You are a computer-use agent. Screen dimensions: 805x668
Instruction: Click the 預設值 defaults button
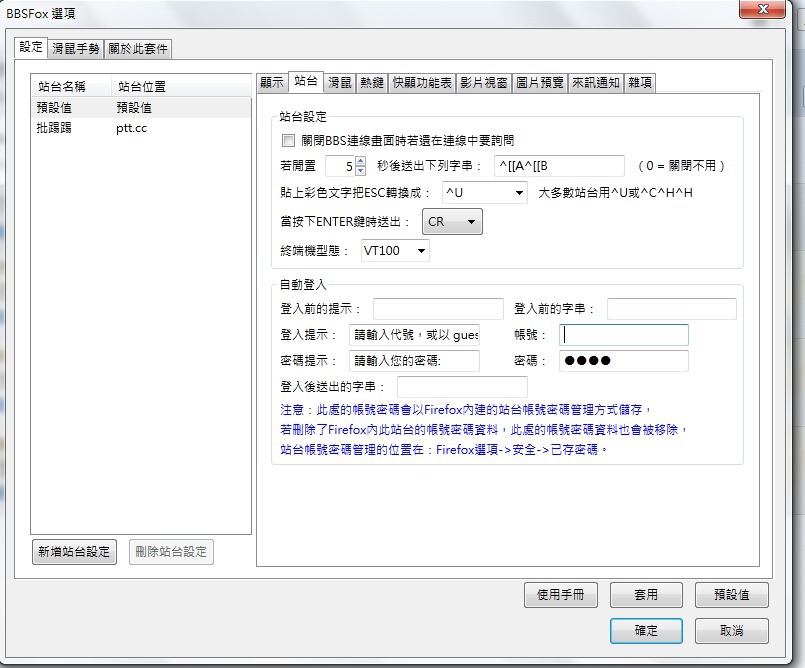point(732,595)
